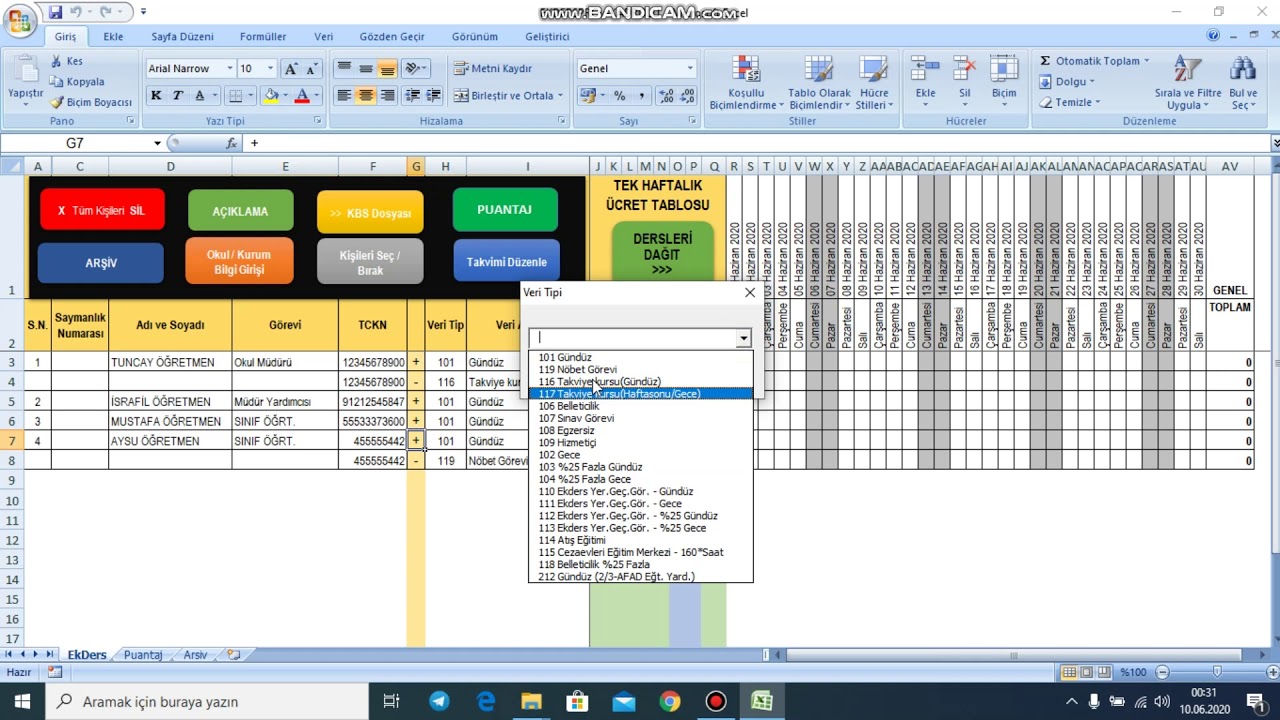Open the Veri Tipi combo box arrow
This screenshot has width=1280, height=720.
tap(743, 338)
